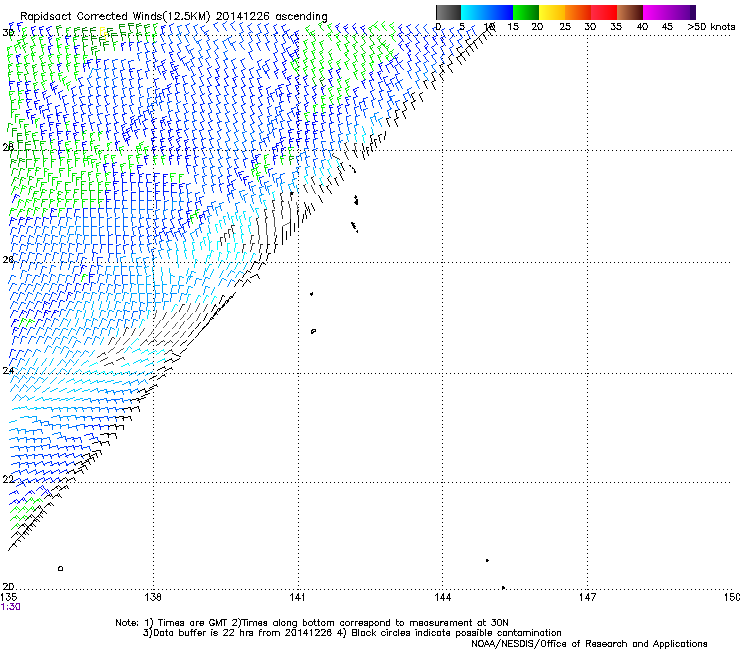
Task: Click the yellow wind barb near 30N
Action: pyautogui.click(x=103, y=32)
